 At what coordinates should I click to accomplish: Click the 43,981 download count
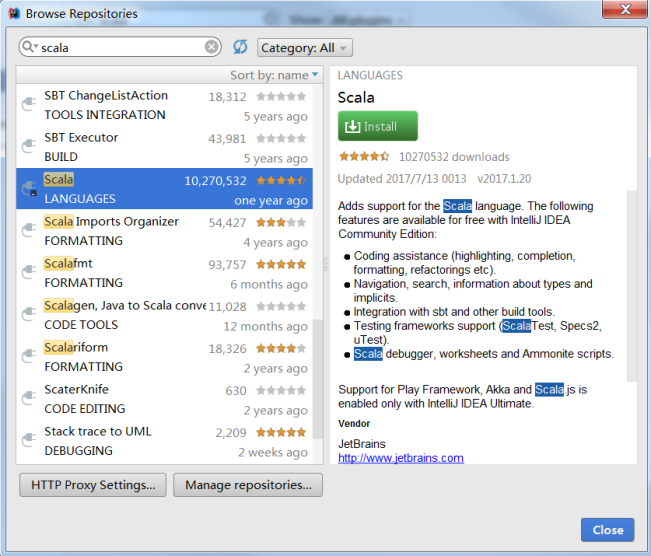point(228,139)
